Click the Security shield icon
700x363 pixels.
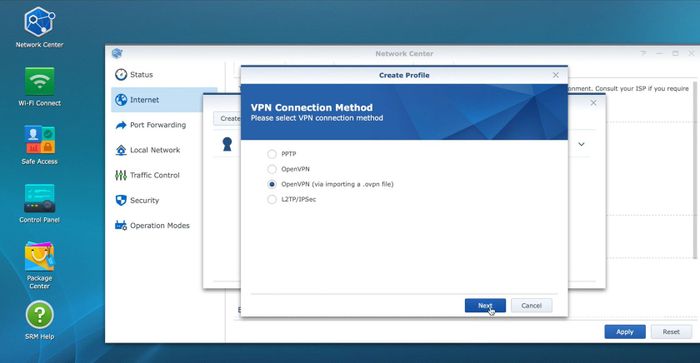(121, 200)
